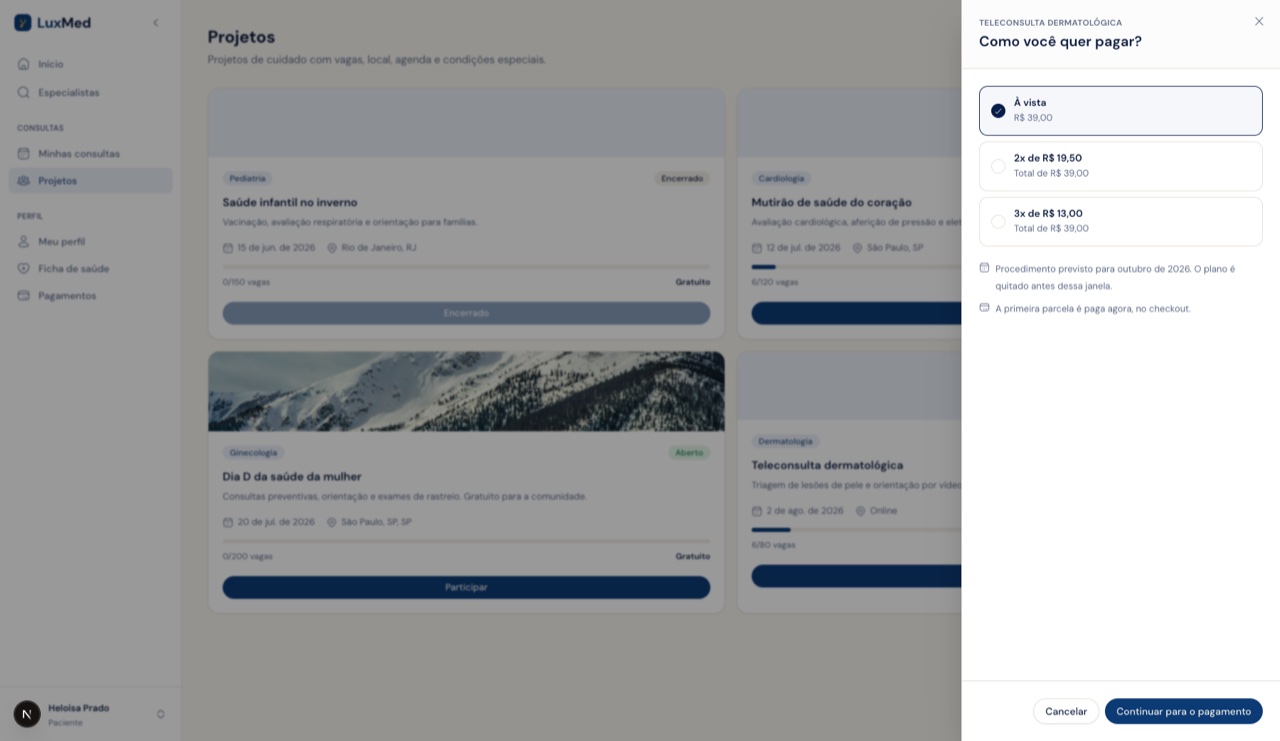The width and height of the screenshot is (1280, 741).
Task: Click Continuar para o pagamento
Action: point(1183,711)
